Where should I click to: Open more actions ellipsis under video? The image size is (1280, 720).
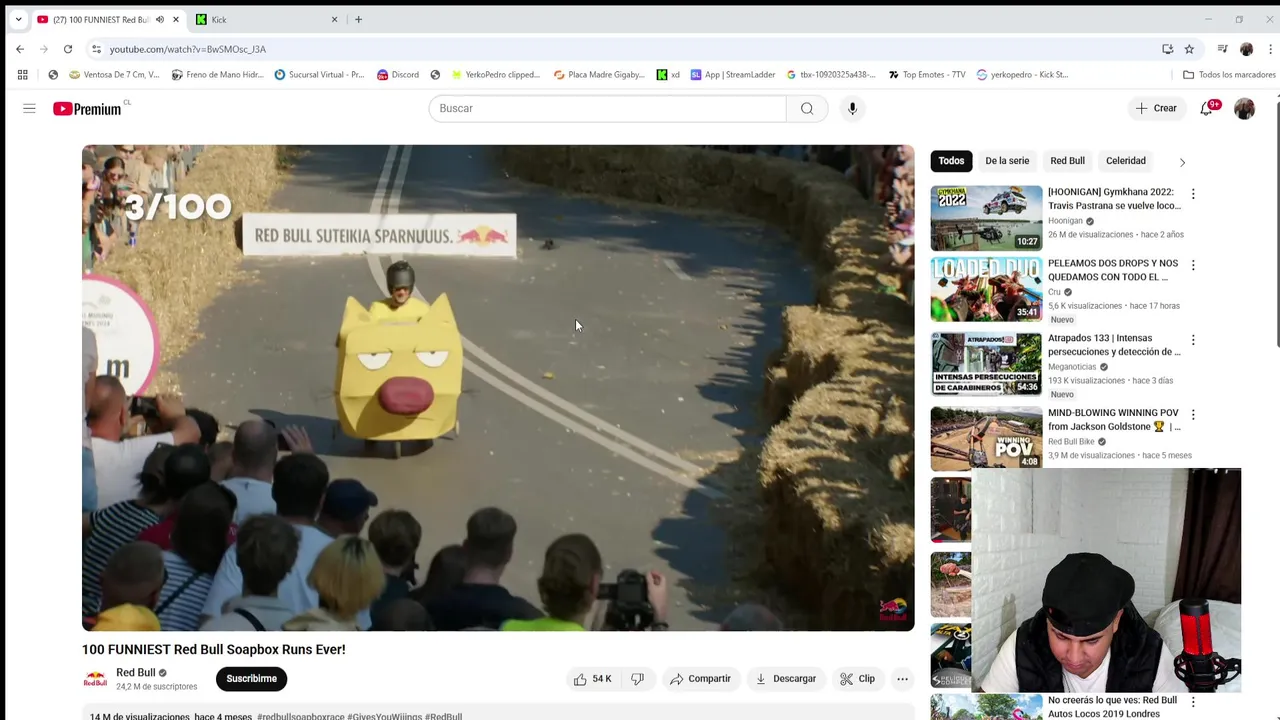coord(902,679)
